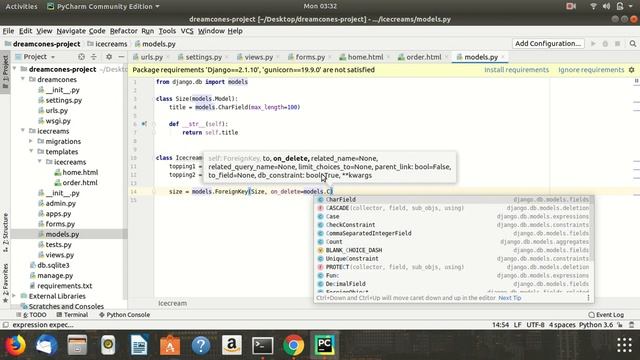Click Next Tip link in completion popup

(509, 298)
